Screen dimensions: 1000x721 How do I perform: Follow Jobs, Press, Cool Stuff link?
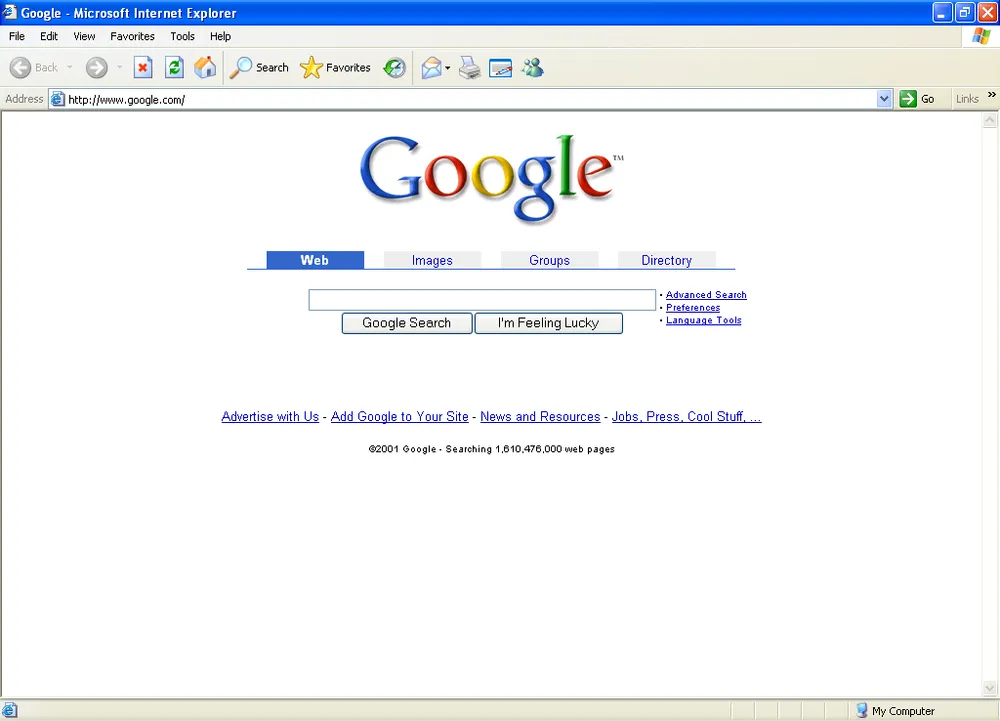686,416
